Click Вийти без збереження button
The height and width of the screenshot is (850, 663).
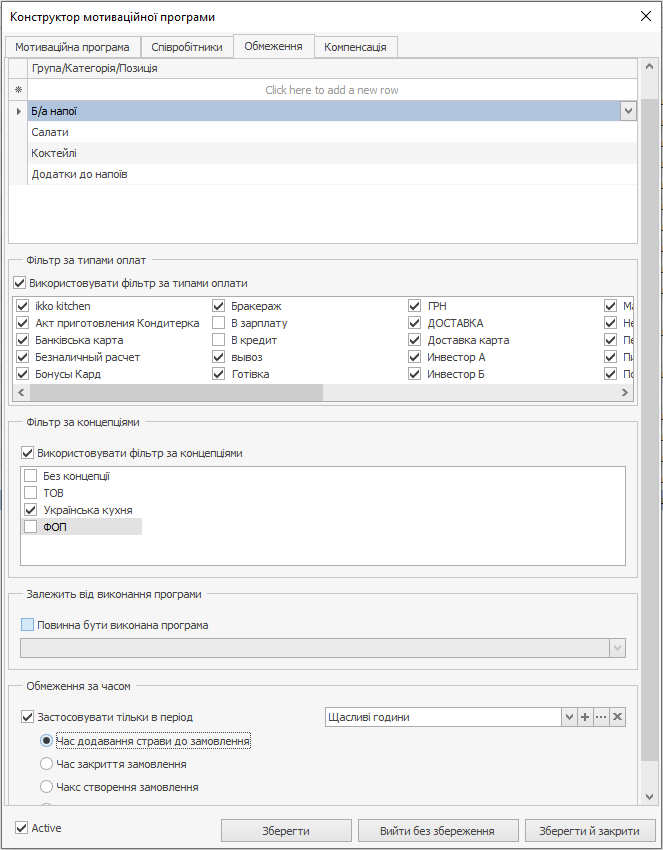(438, 831)
